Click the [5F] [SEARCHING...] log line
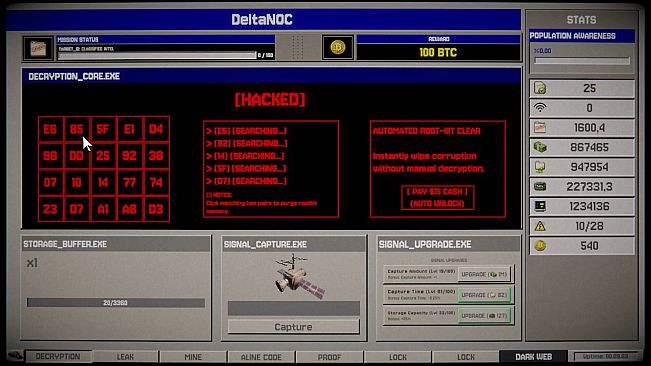651x366 pixels. pos(247,168)
